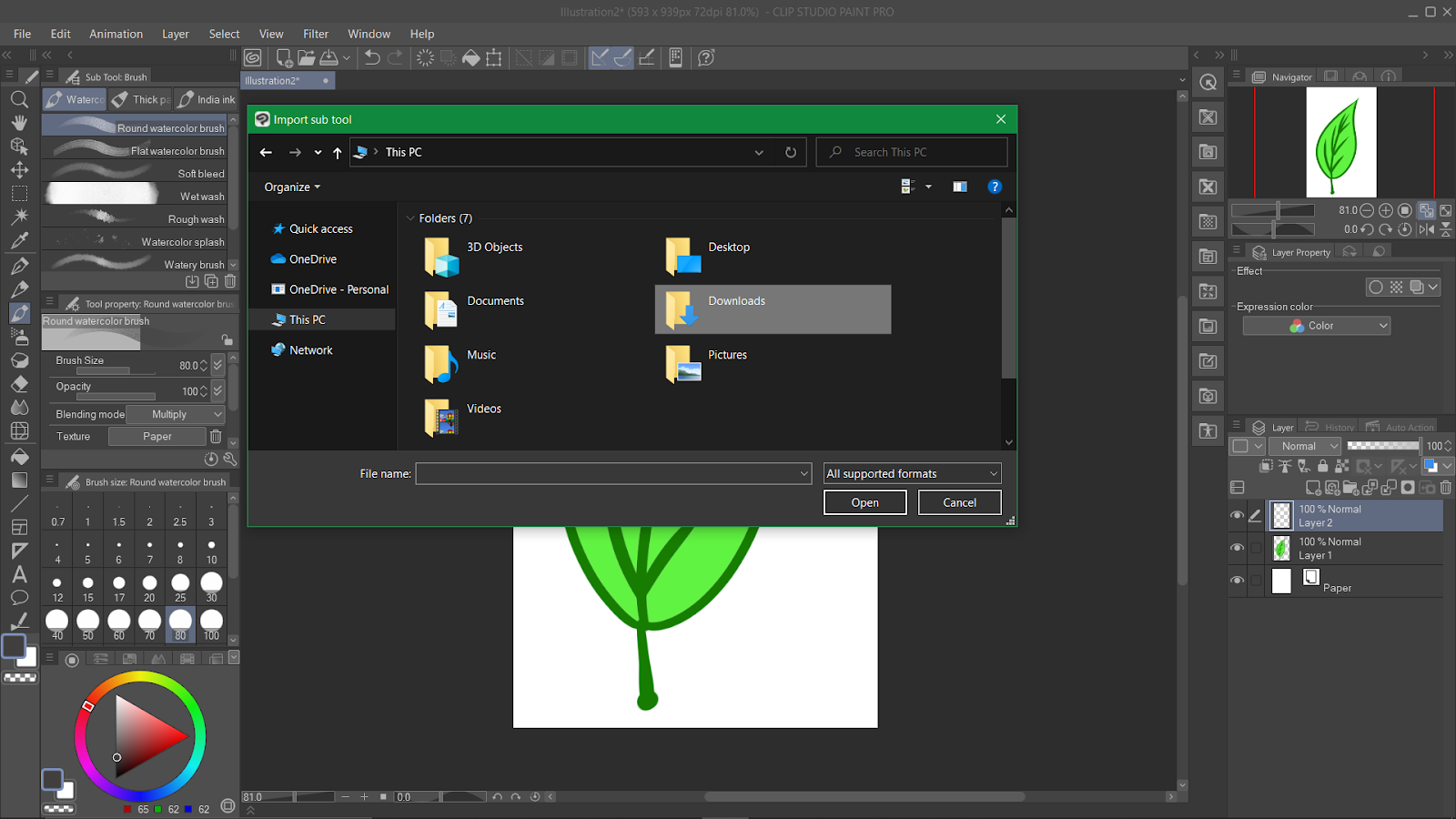Open the Animation menu
The image size is (1456, 819).
tap(116, 34)
